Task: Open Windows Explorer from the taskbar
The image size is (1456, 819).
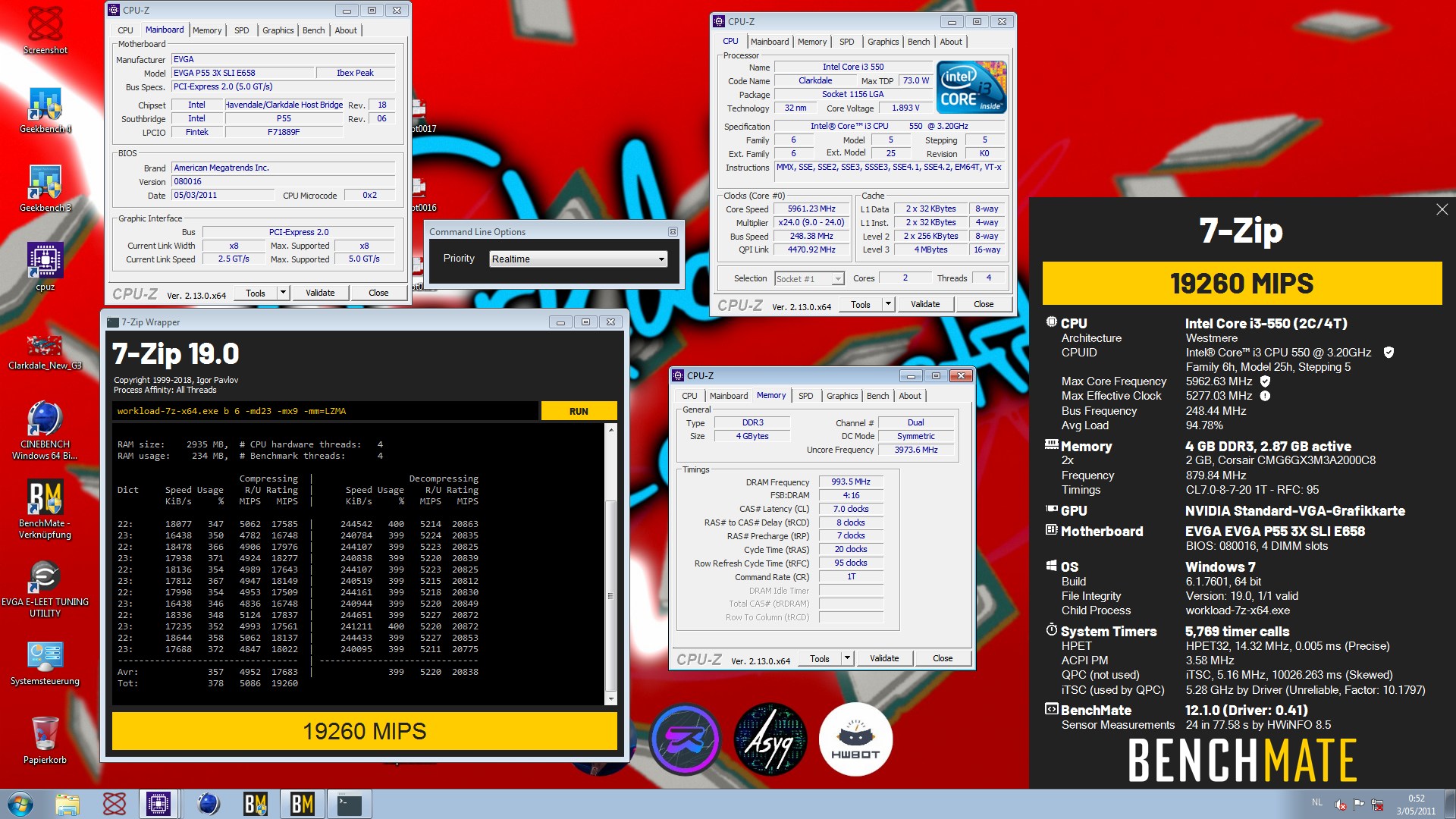Action: pos(67,804)
